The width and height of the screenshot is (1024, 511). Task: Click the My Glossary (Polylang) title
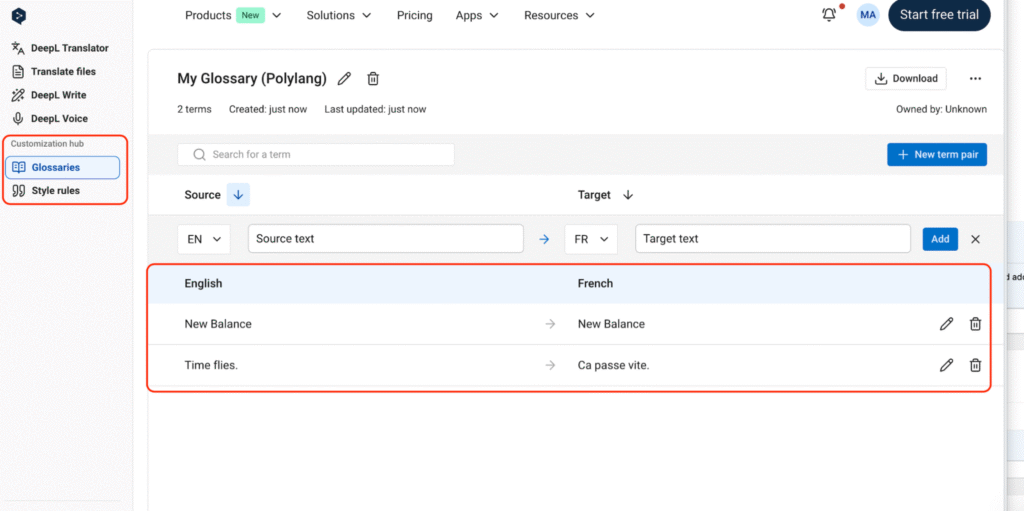[252, 79]
